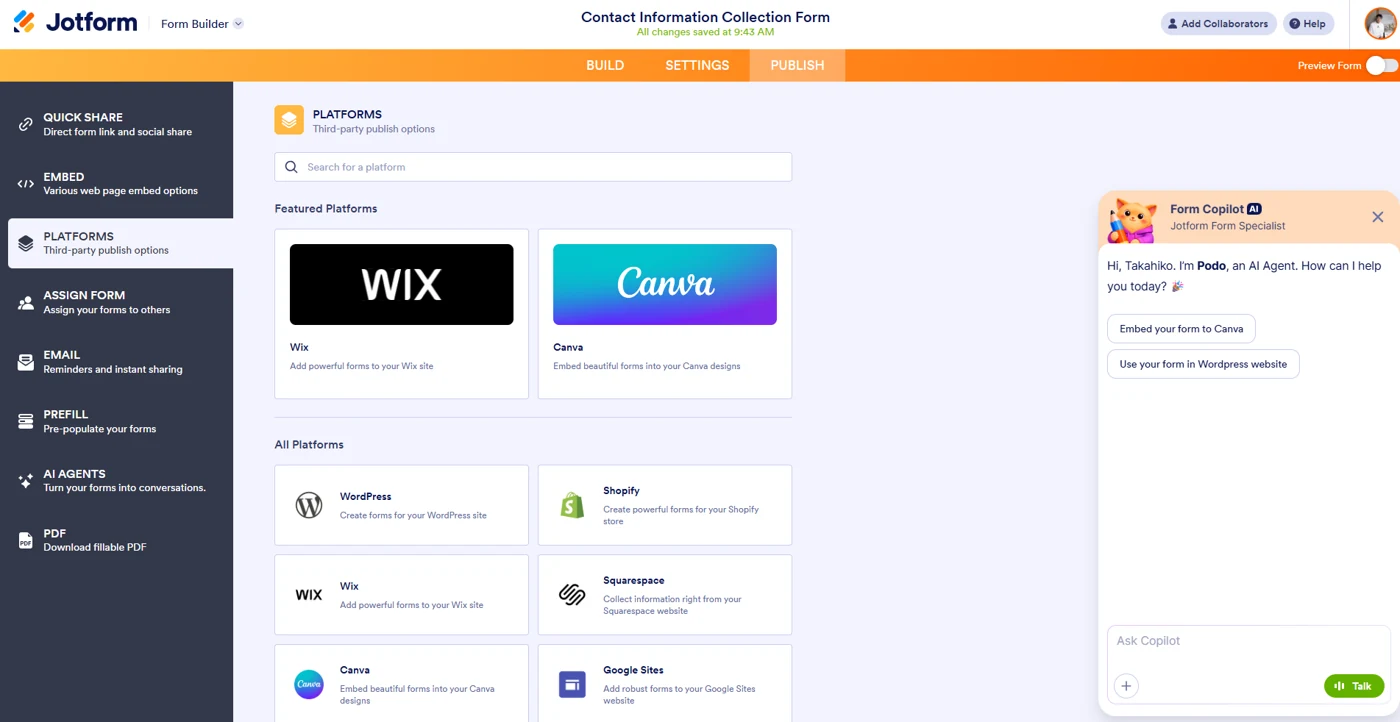Toggle the Preview Form switch

1382,65
